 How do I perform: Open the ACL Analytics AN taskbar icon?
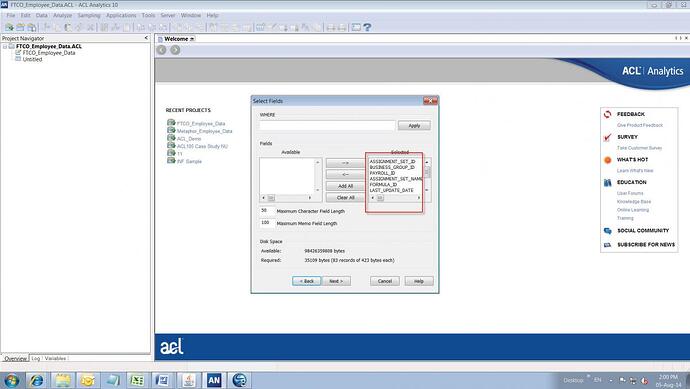(x=214, y=380)
